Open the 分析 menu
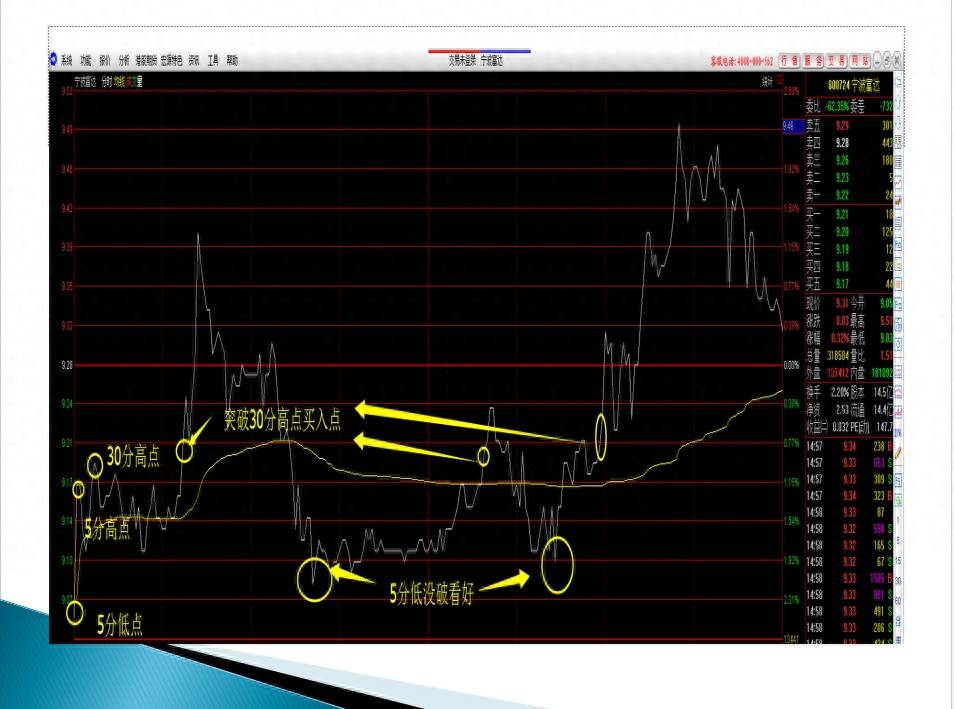 pos(124,60)
